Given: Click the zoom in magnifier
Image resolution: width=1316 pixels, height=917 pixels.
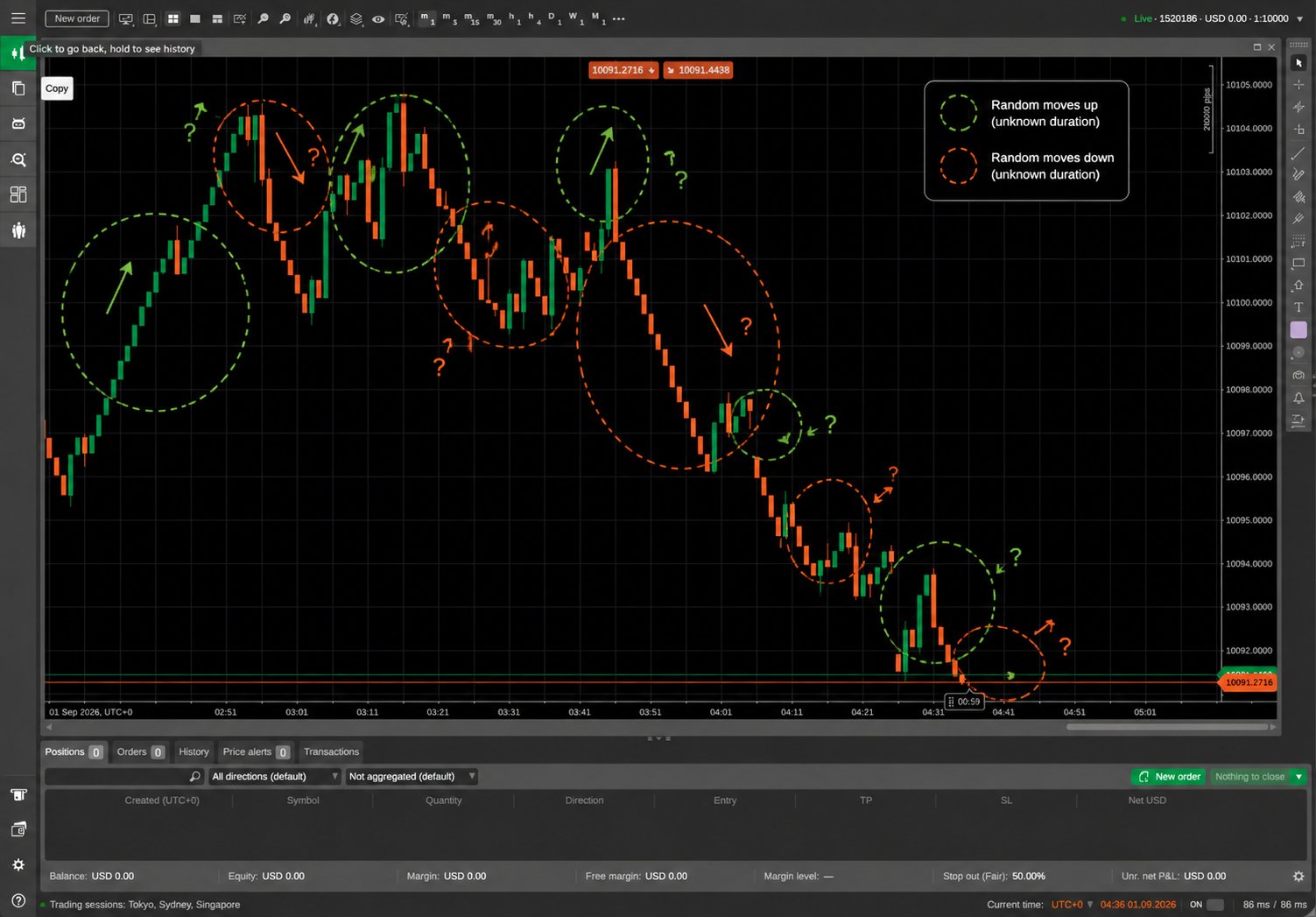Looking at the screenshot, I should (x=263, y=18).
